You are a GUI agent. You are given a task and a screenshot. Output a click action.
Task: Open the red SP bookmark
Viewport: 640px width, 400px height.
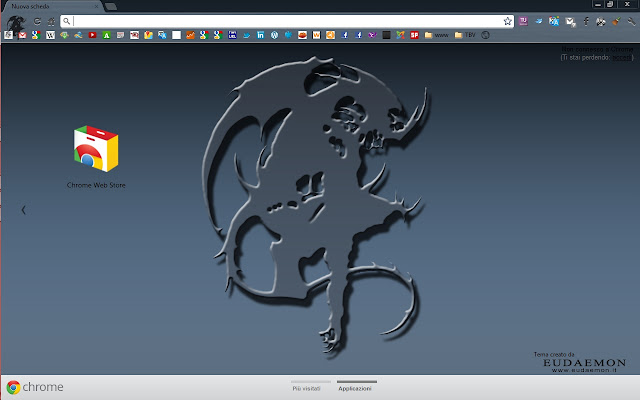(414, 35)
